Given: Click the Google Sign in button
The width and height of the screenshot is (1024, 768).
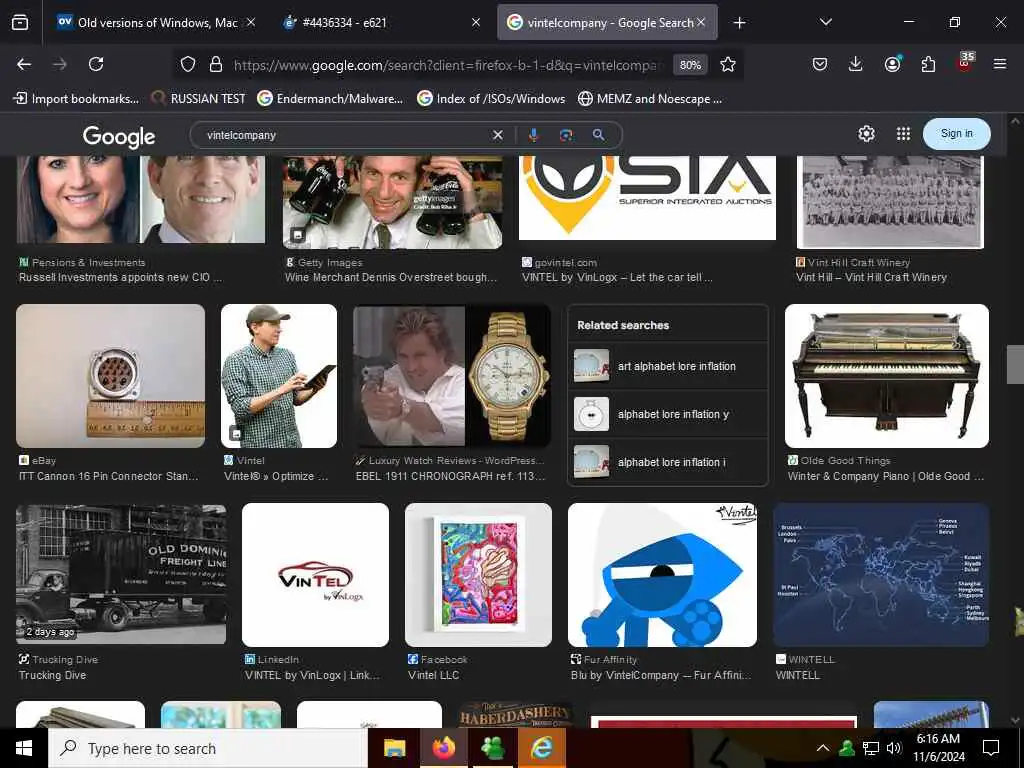Looking at the screenshot, I should [956, 134].
